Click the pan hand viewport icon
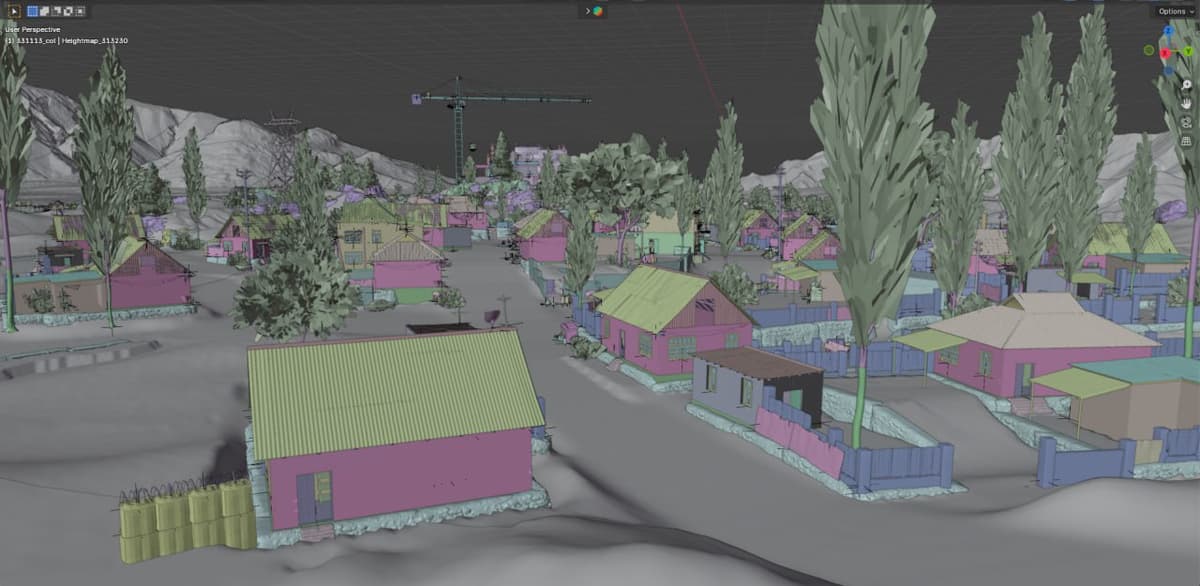 tap(1186, 103)
